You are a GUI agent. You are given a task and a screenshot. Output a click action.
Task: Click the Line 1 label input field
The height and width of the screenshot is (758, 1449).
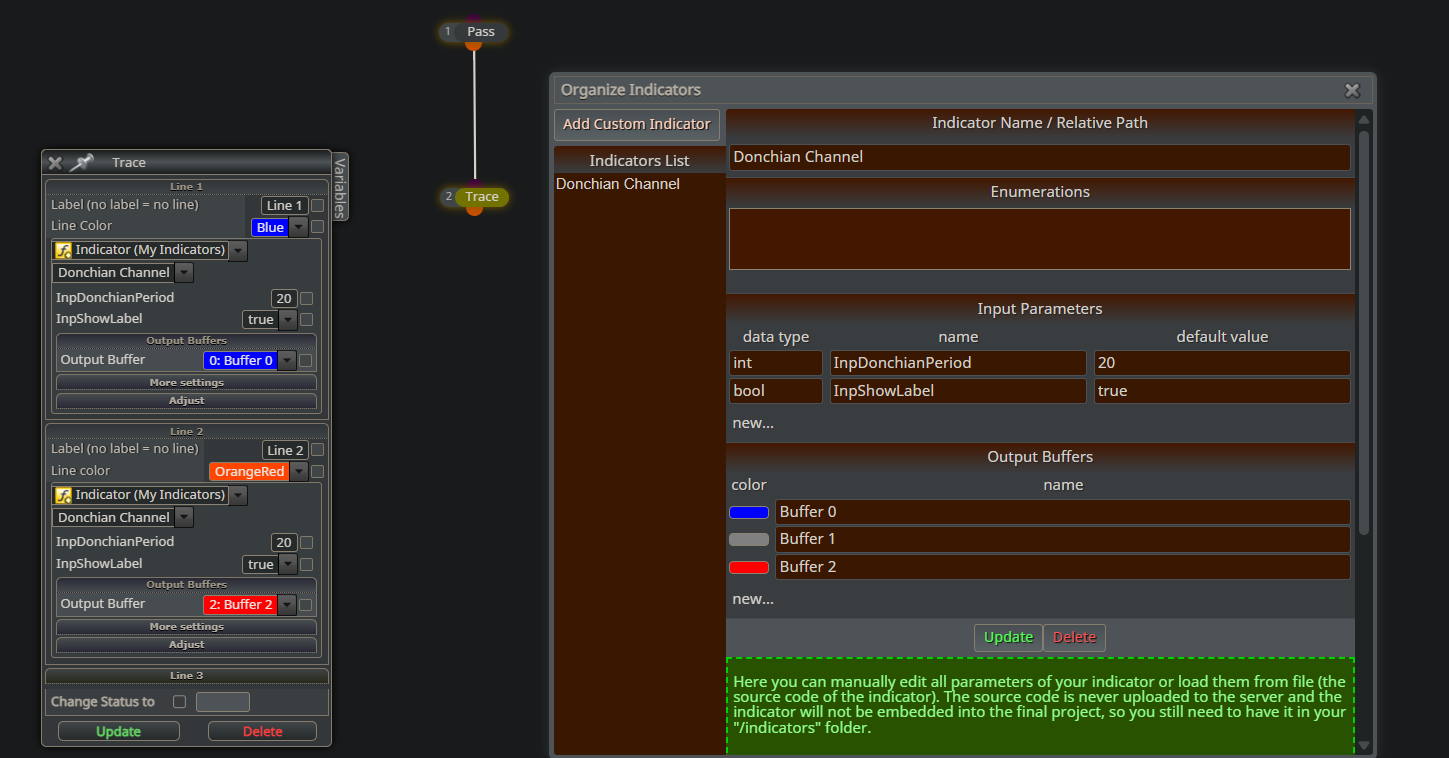pyautogui.click(x=284, y=205)
